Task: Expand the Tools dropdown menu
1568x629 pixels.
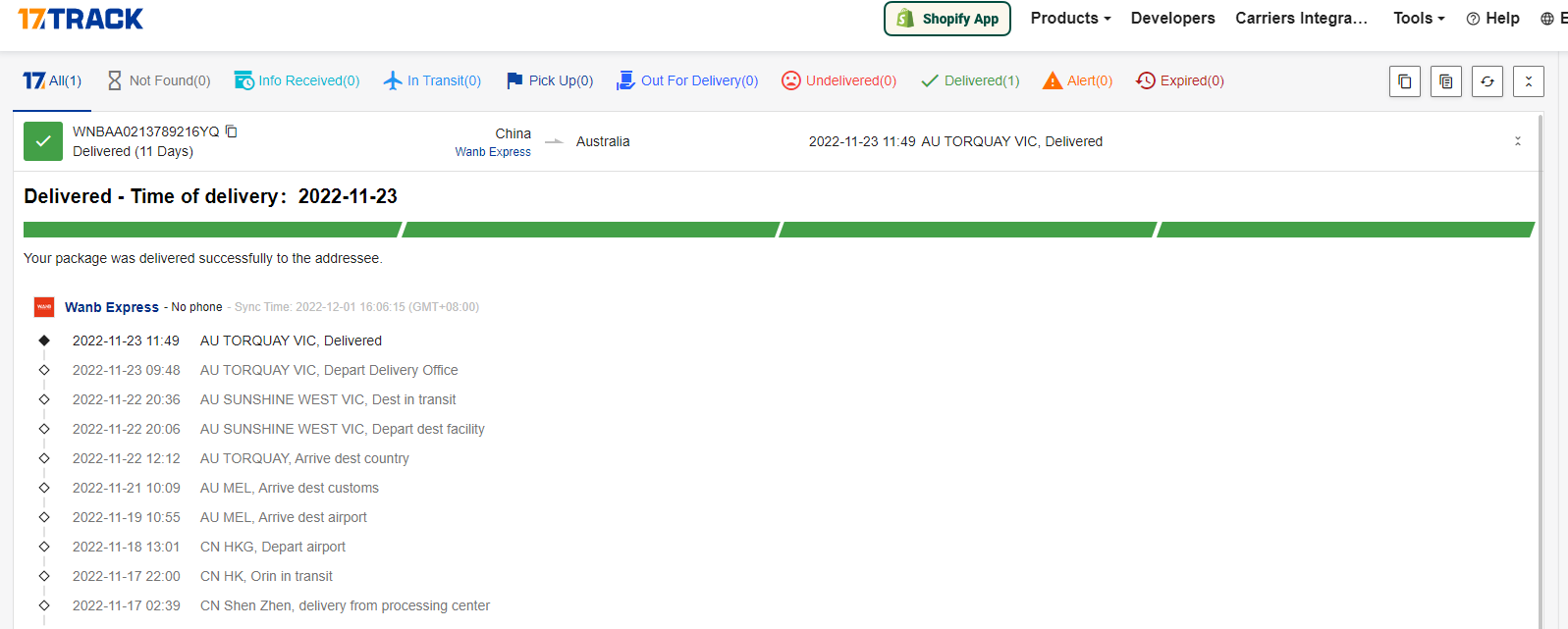Action: pos(1419,19)
